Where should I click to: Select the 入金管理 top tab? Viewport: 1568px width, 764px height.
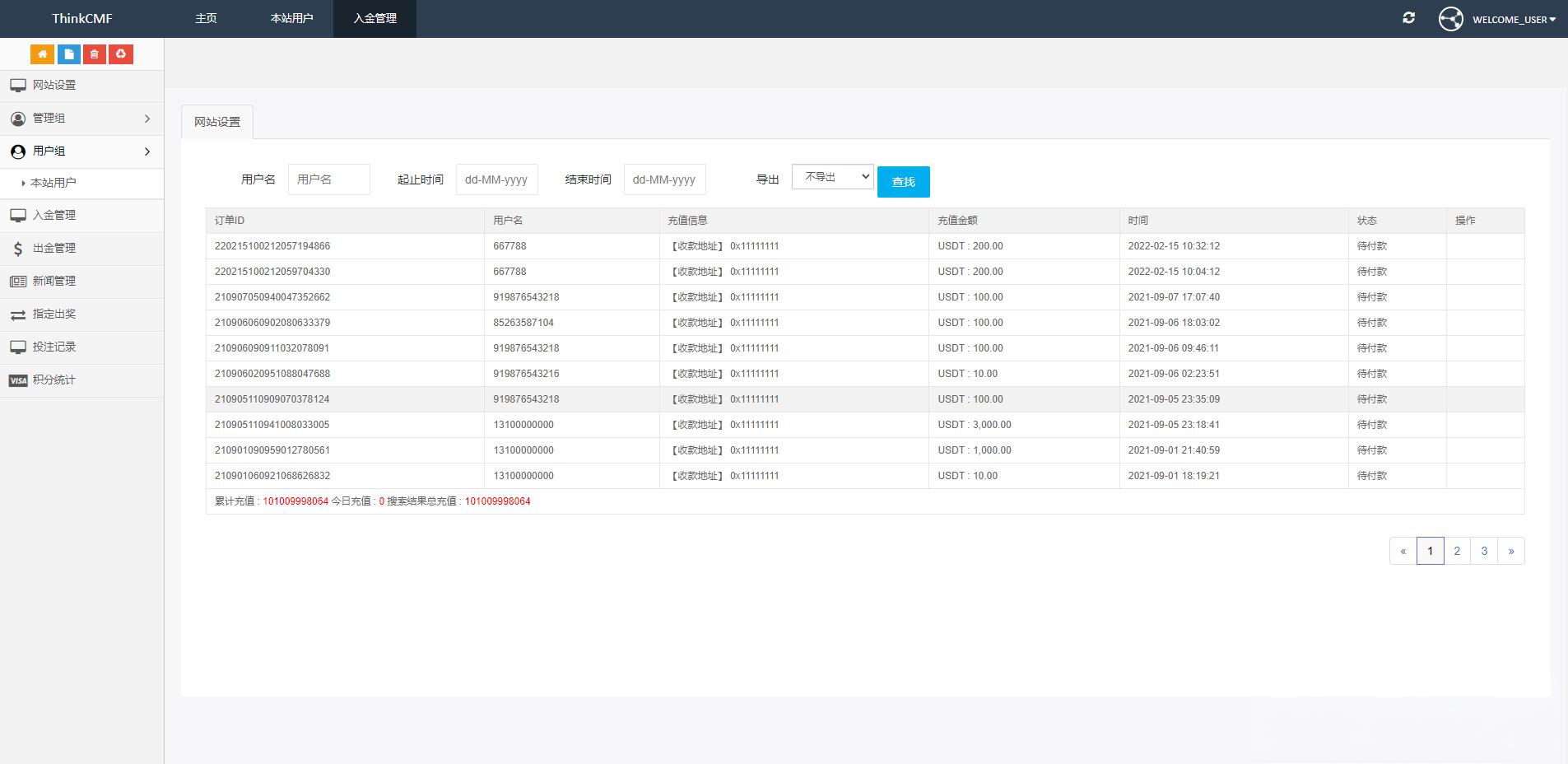[x=375, y=18]
